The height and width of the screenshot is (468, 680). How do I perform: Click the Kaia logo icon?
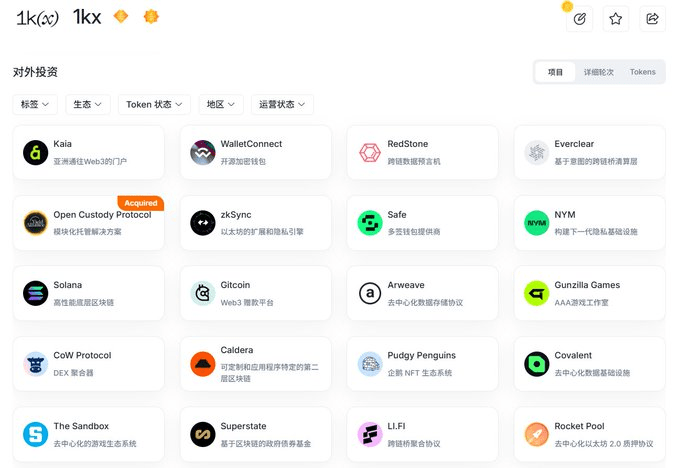click(36, 153)
